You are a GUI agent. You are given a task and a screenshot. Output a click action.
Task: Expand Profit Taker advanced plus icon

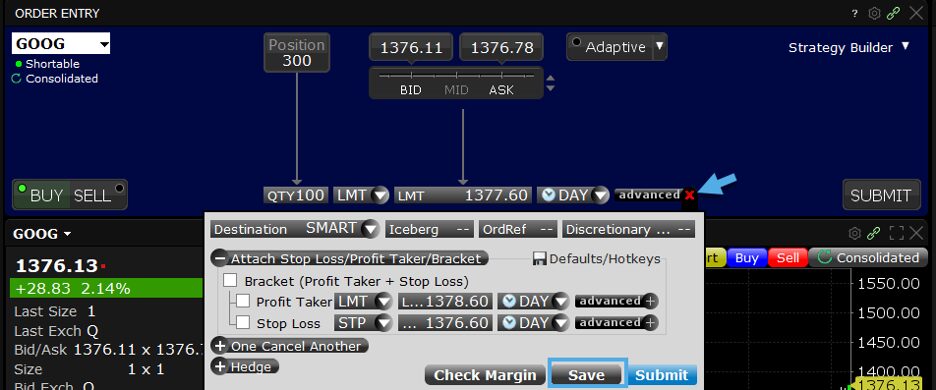pos(650,302)
